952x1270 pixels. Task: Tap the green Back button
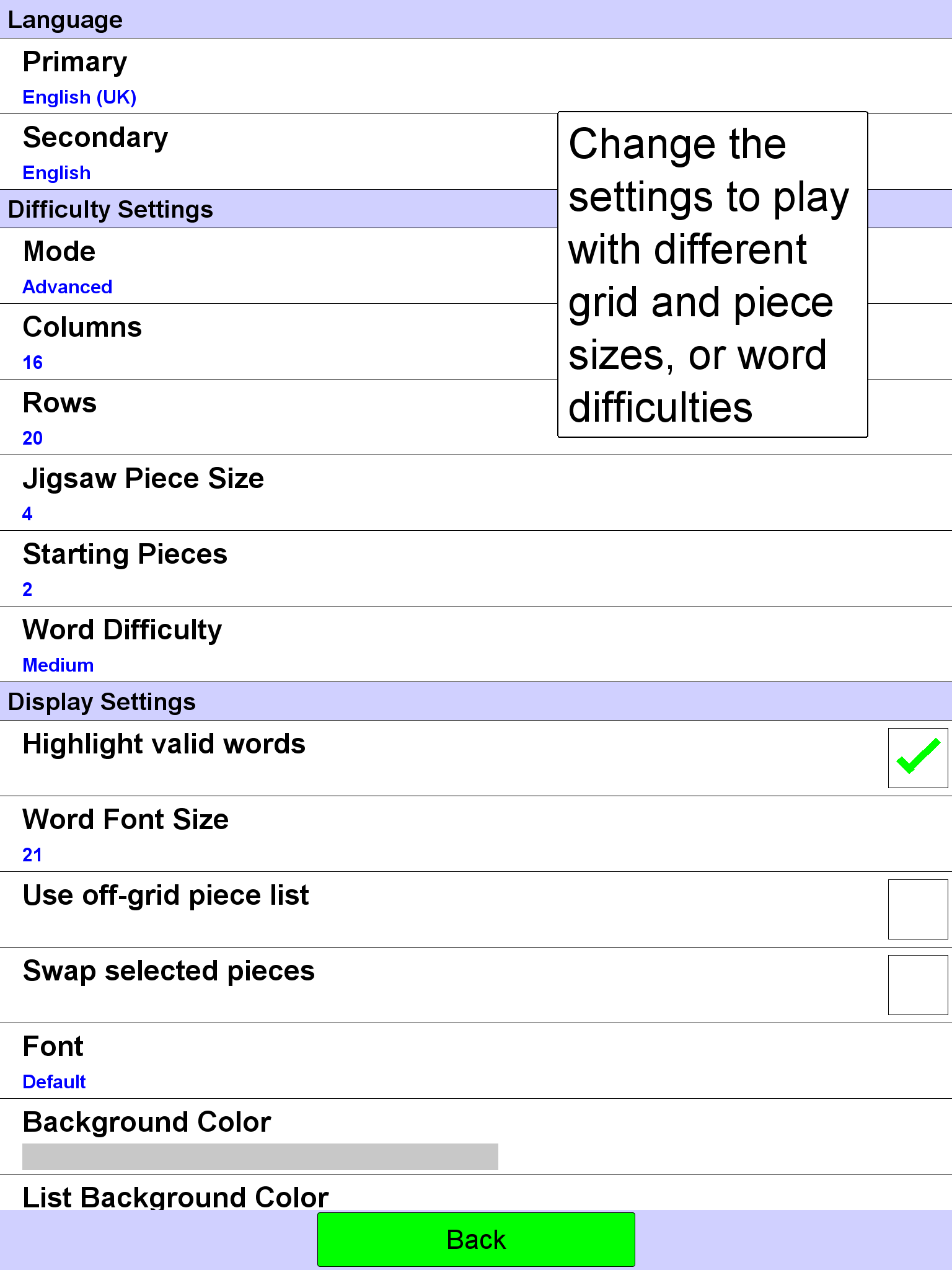[476, 1240]
